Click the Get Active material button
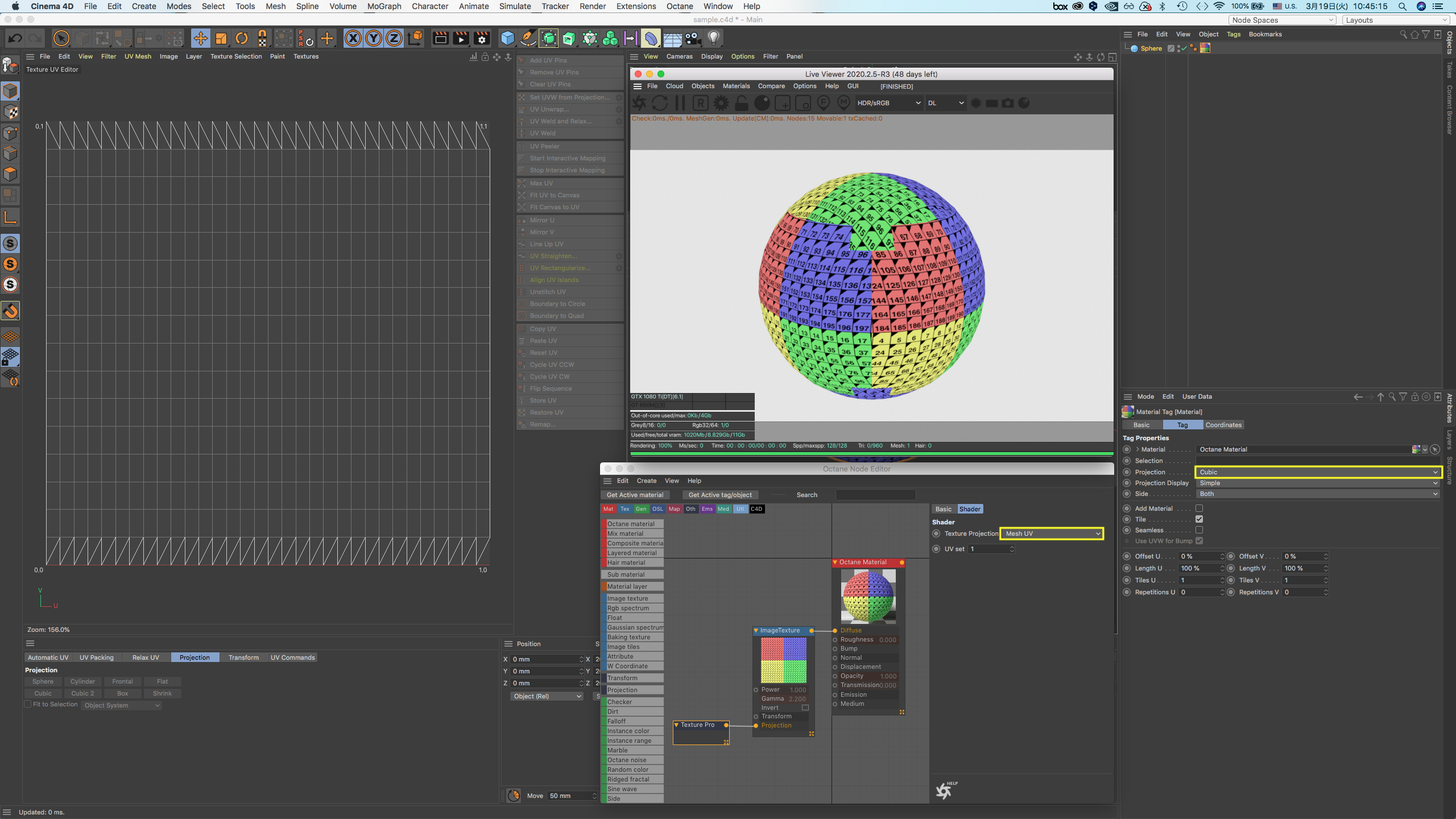 tap(635, 495)
